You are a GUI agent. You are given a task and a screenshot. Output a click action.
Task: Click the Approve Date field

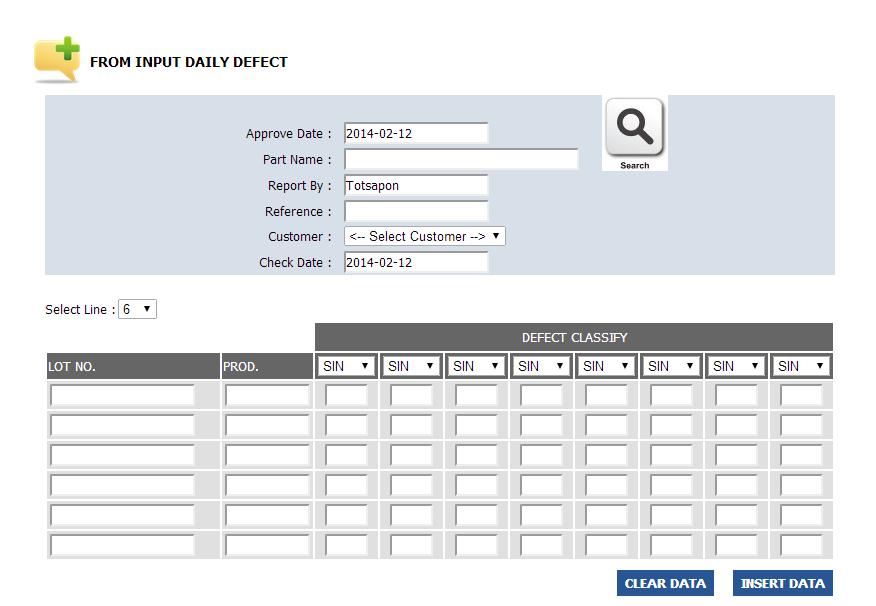[x=416, y=133]
